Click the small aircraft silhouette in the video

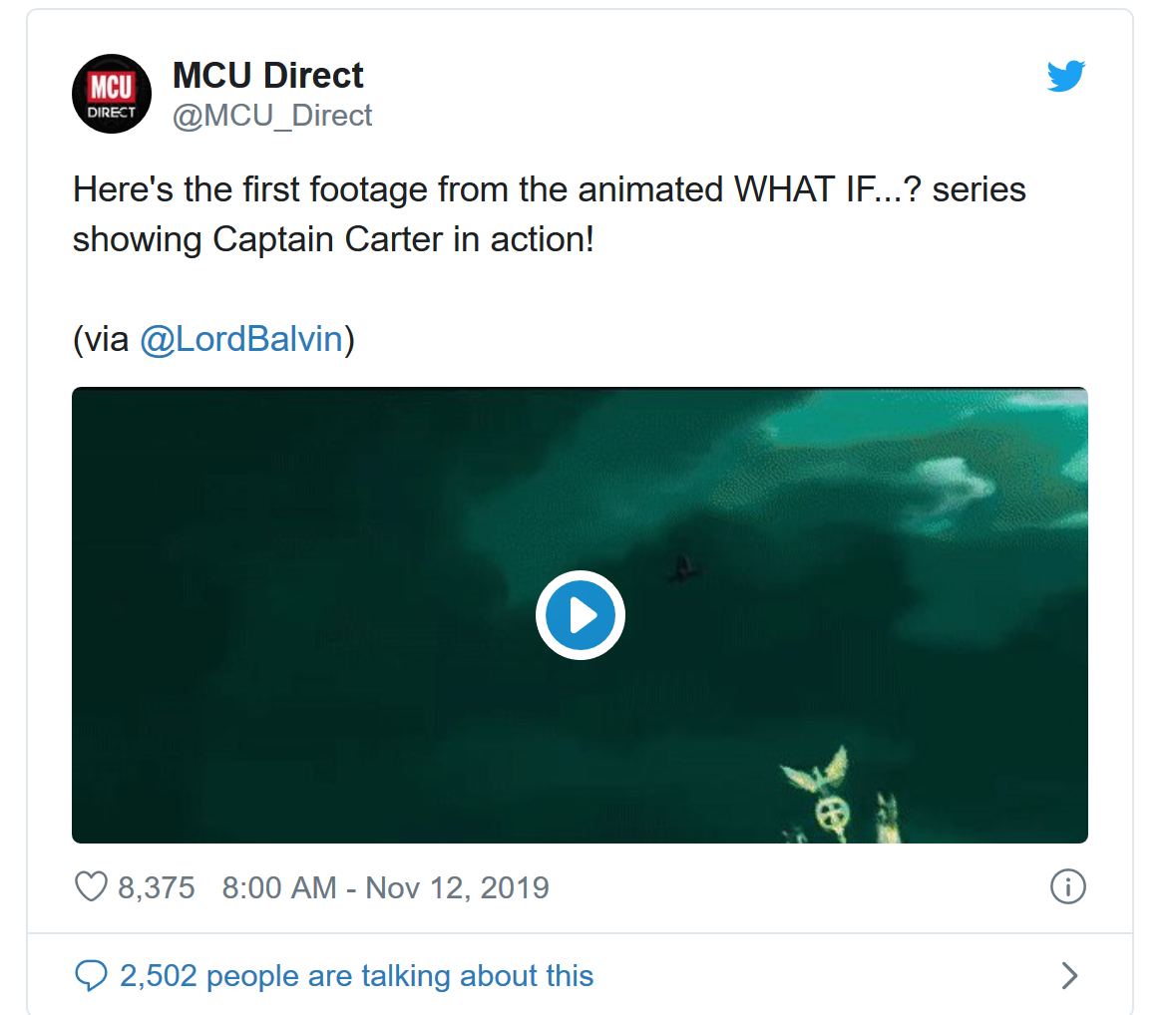pyautogui.click(x=685, y=569)
